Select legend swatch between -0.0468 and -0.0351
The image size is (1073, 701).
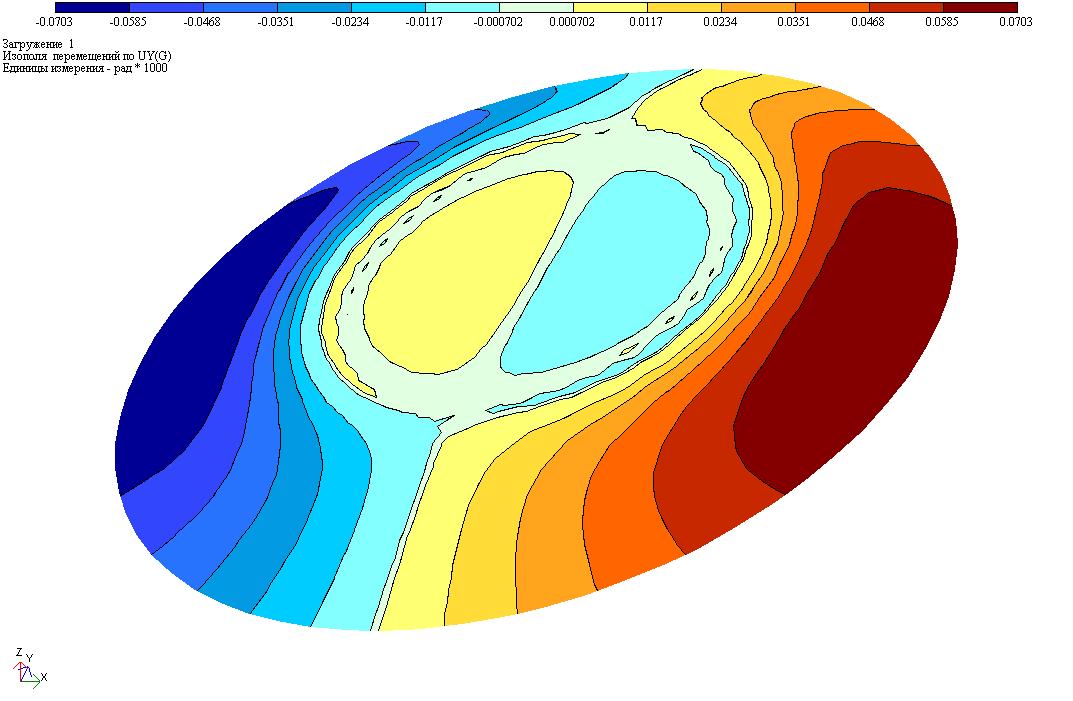[x=240, y=8]
